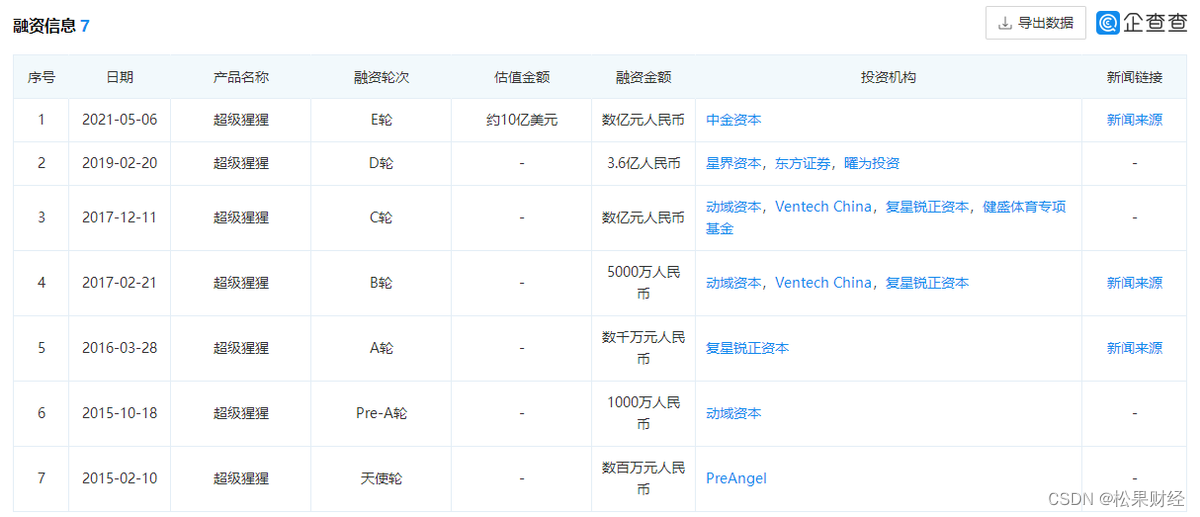Open 新闻来源 link for the A轮 row
This screenshot has height=517, width=1200.
point(1134,348)
